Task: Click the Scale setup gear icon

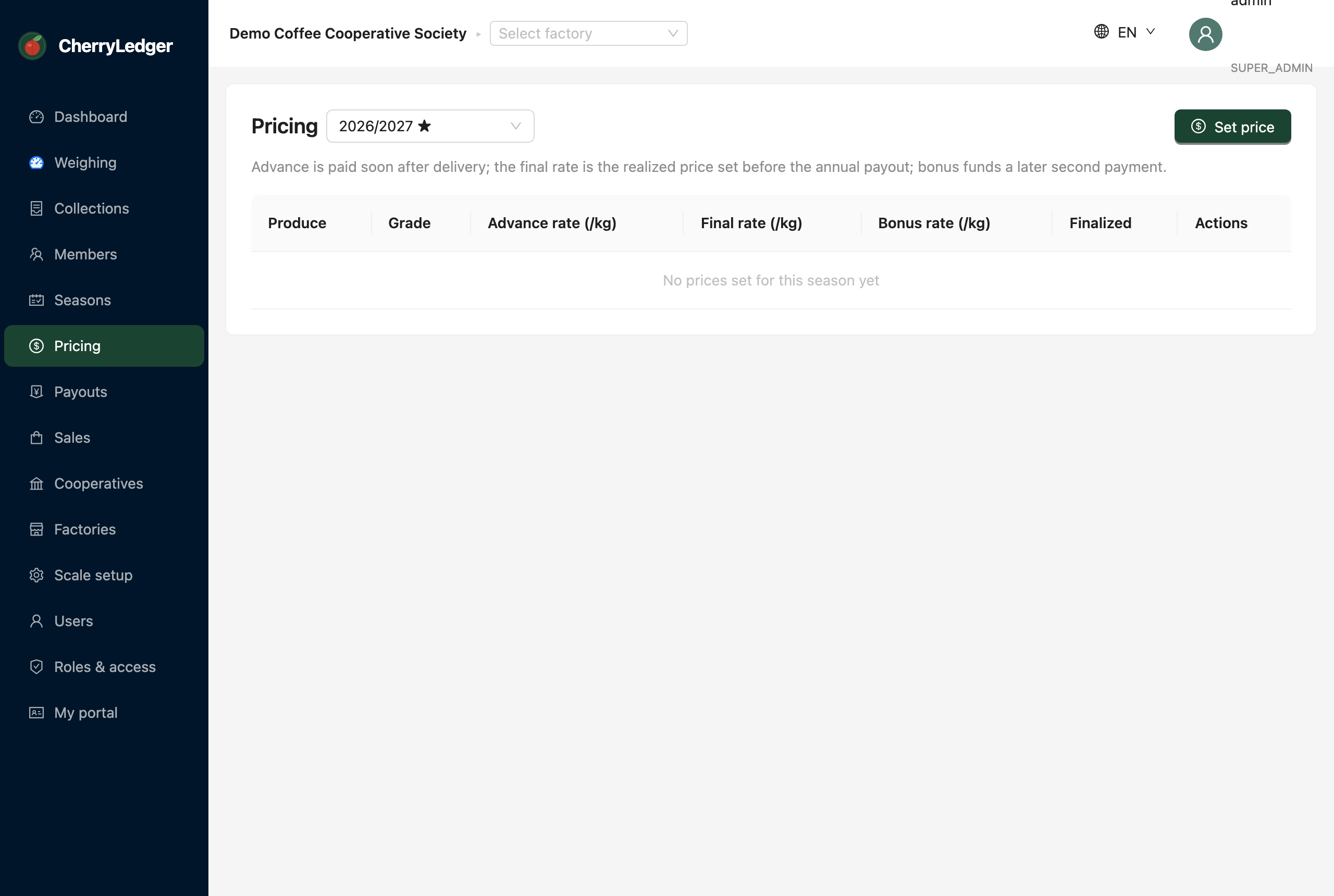Action: tap(36, 575)
